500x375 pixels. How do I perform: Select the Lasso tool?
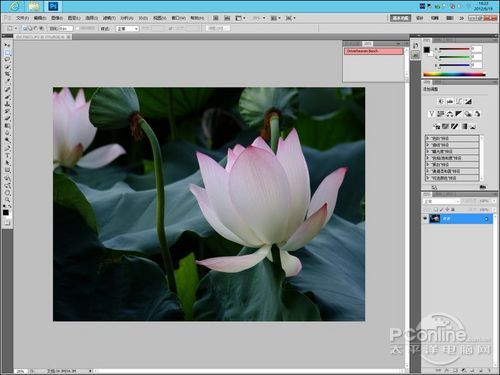pos(7,59)
